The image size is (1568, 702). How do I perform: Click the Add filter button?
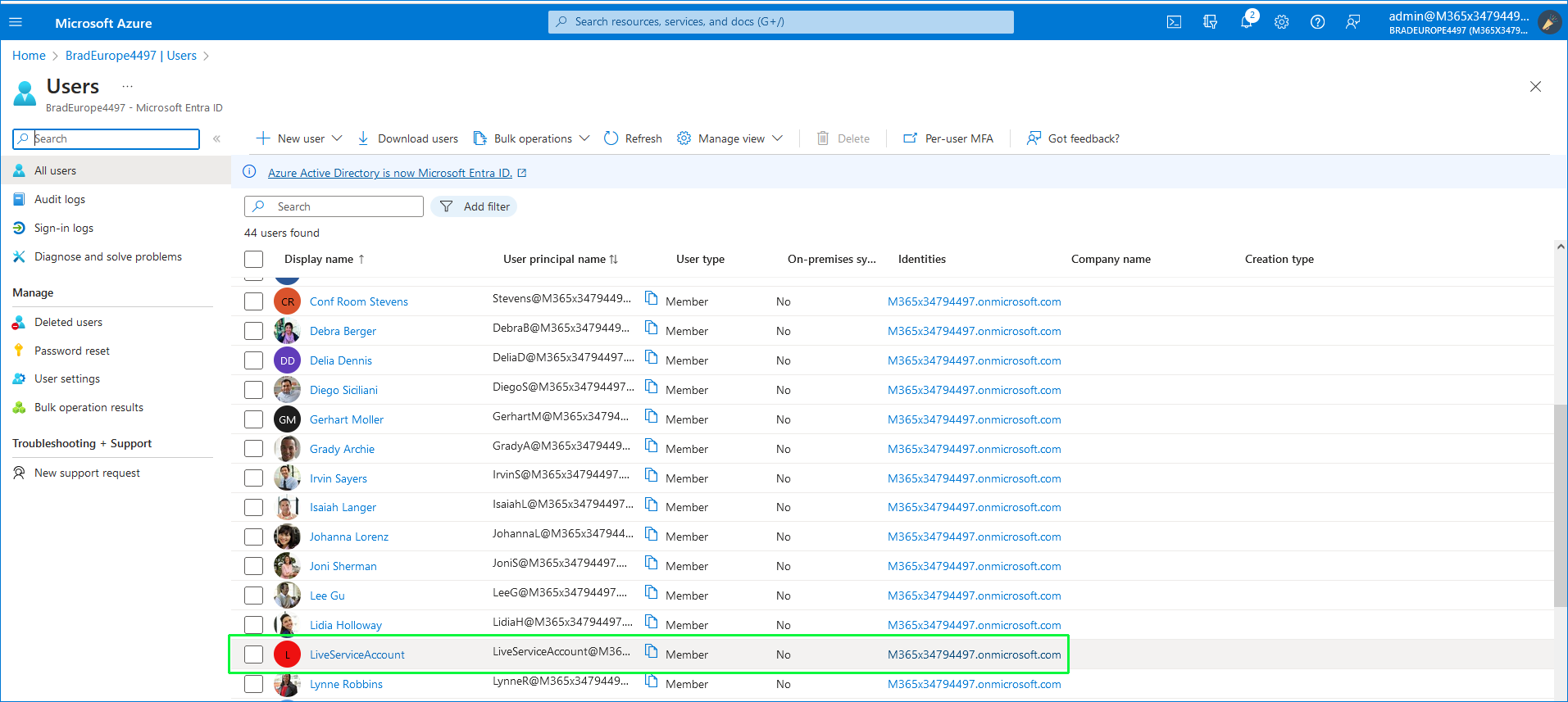pos(474,206)
